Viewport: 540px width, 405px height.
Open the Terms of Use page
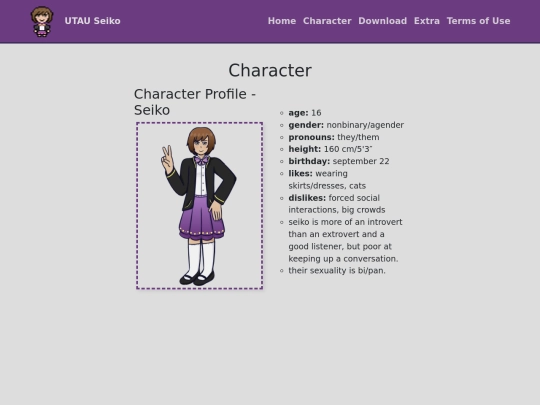click(478, 21)
